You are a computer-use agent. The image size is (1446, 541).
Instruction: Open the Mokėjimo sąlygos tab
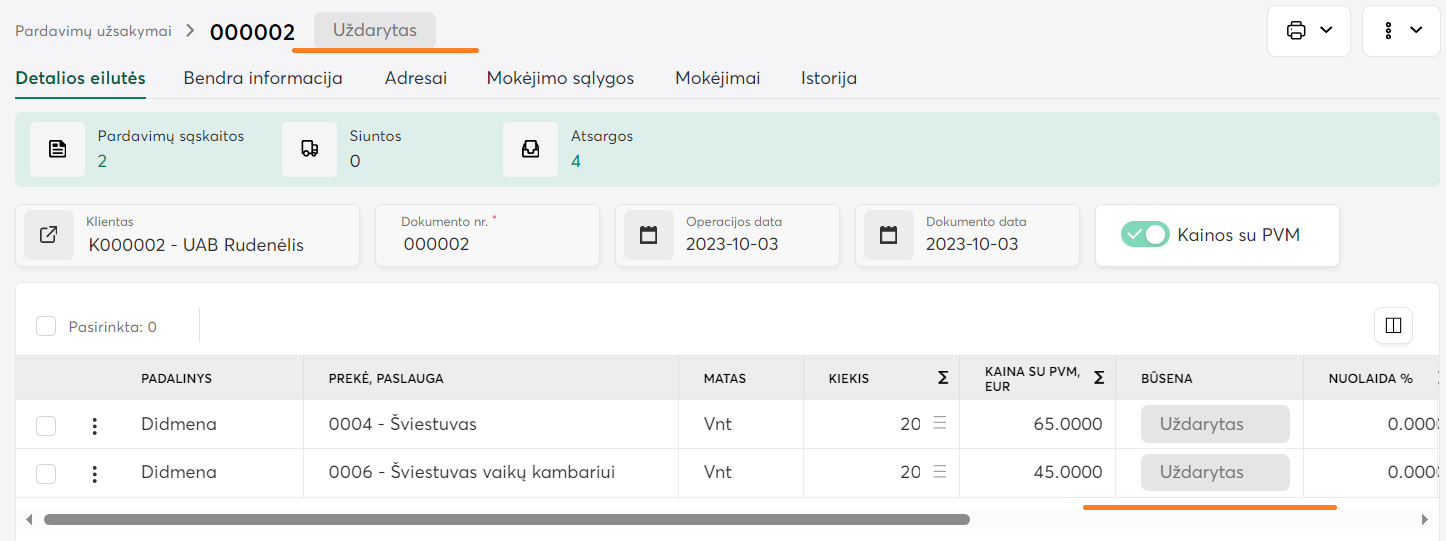pos(560,78)
